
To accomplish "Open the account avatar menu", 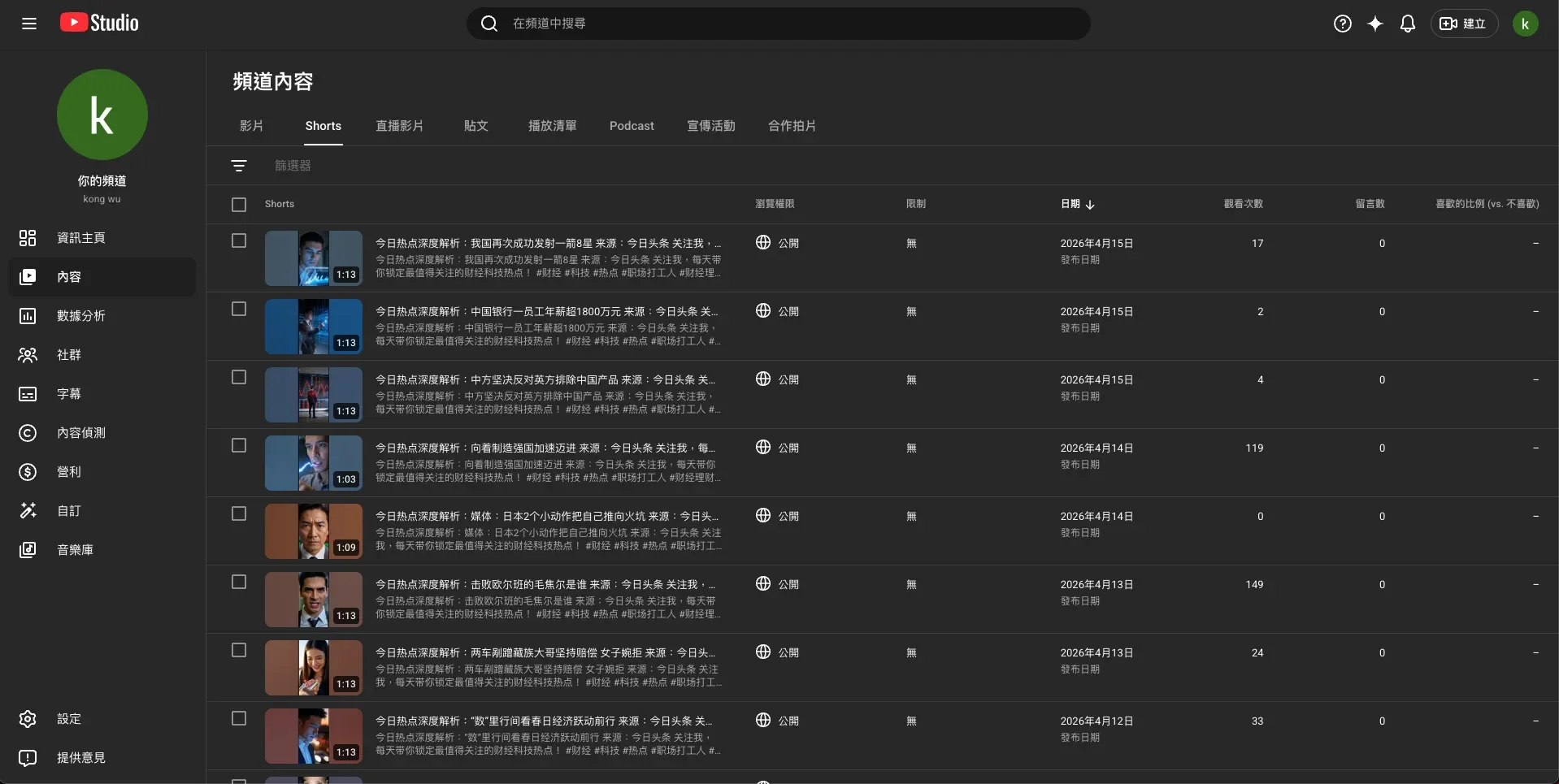I will 1525,24.
